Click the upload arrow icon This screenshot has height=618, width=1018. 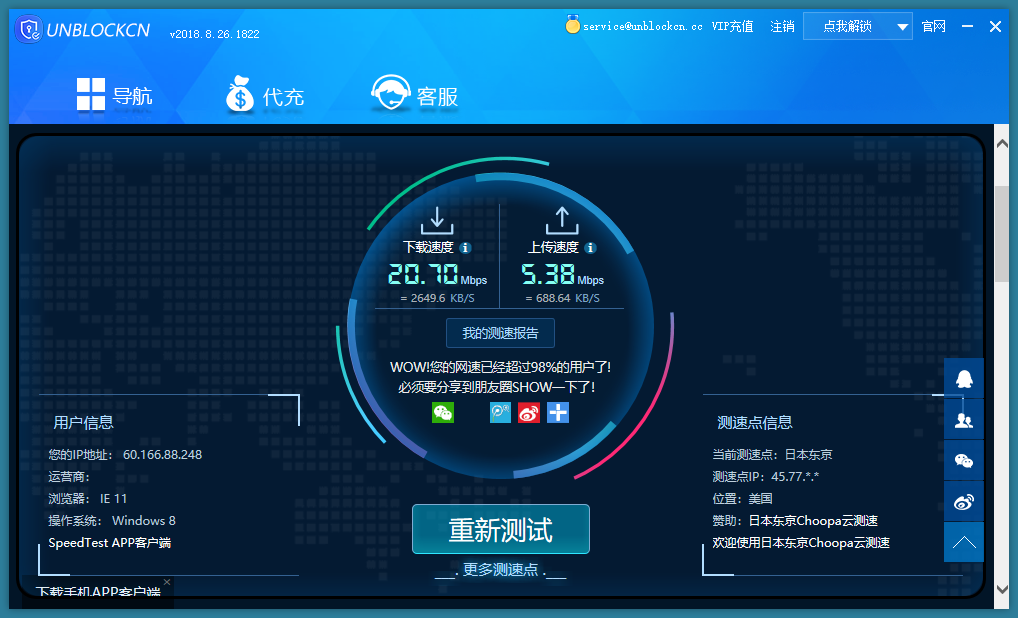pyautogui.click(x=562, y=221)
